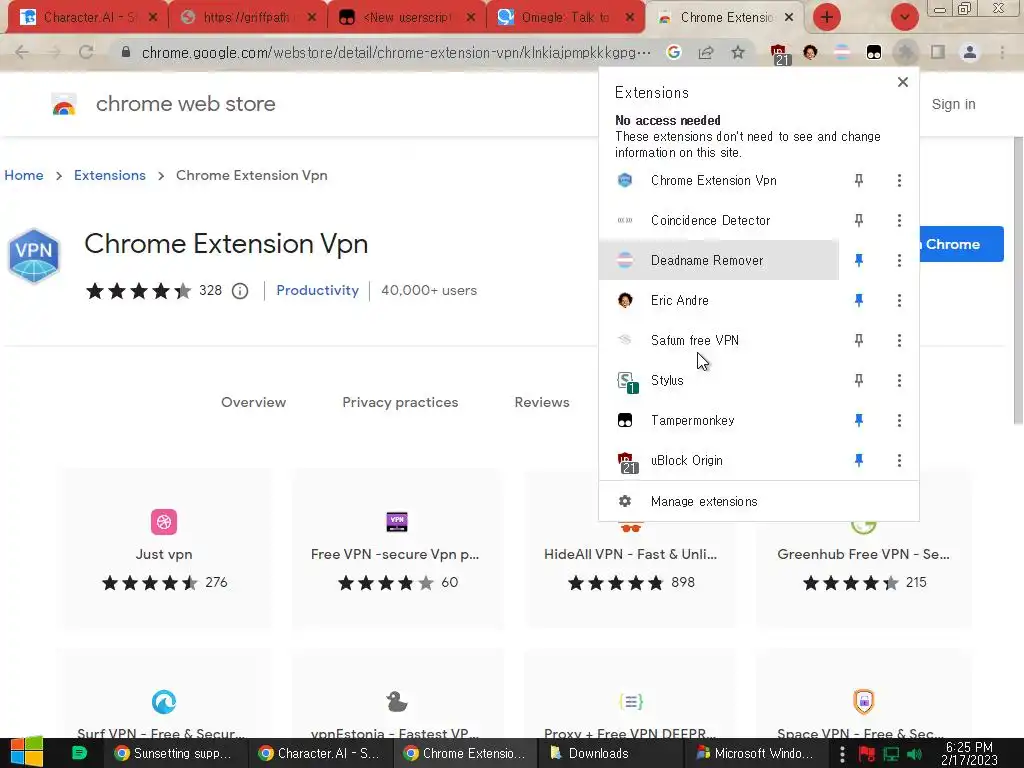Viewport: 1024px width, 768px height.
Task: Open more options for Chrome Extension Vpn
Action: (899, 180)
